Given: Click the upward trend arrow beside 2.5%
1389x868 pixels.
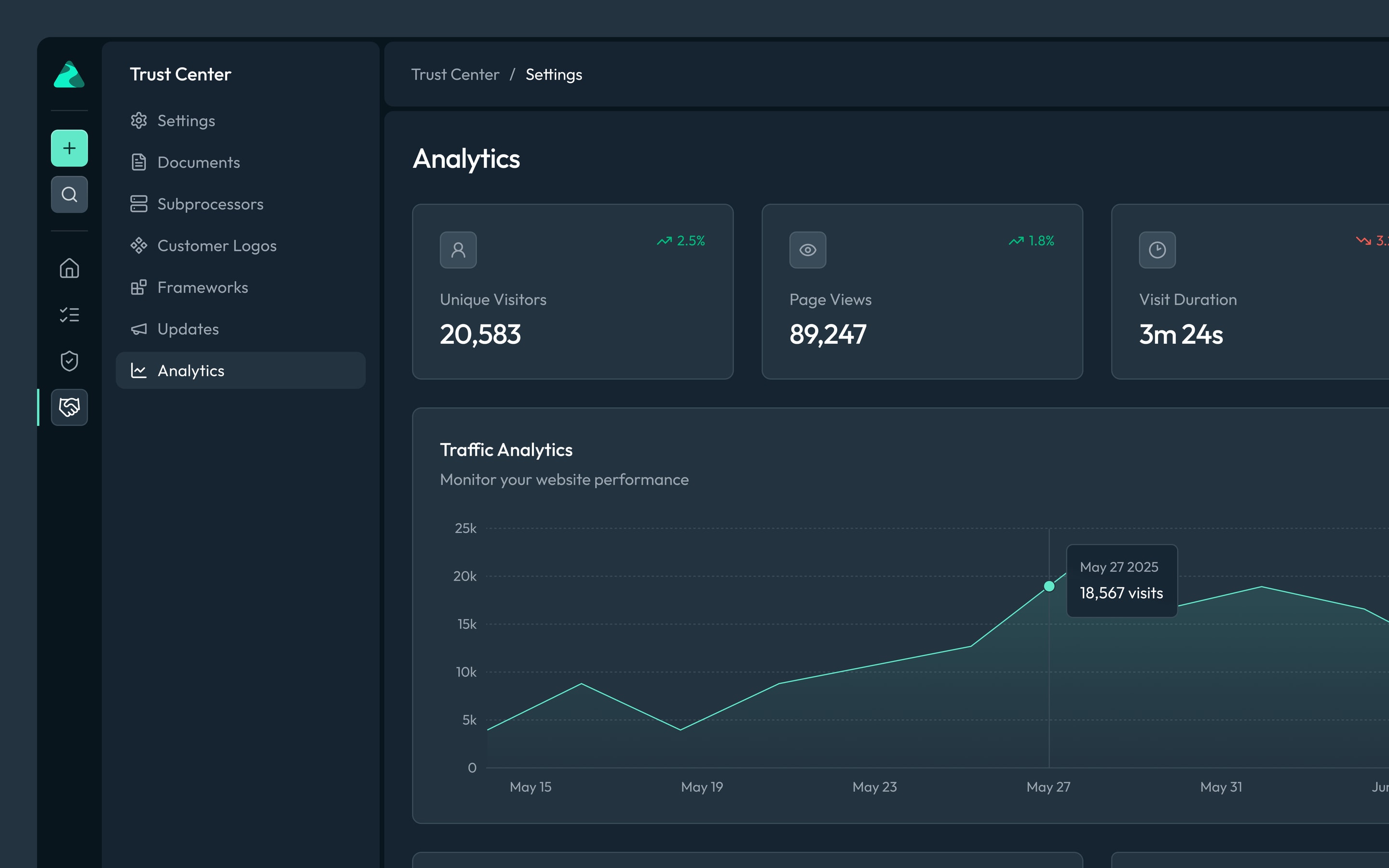Looking at the screenshot, I should 665,241.
